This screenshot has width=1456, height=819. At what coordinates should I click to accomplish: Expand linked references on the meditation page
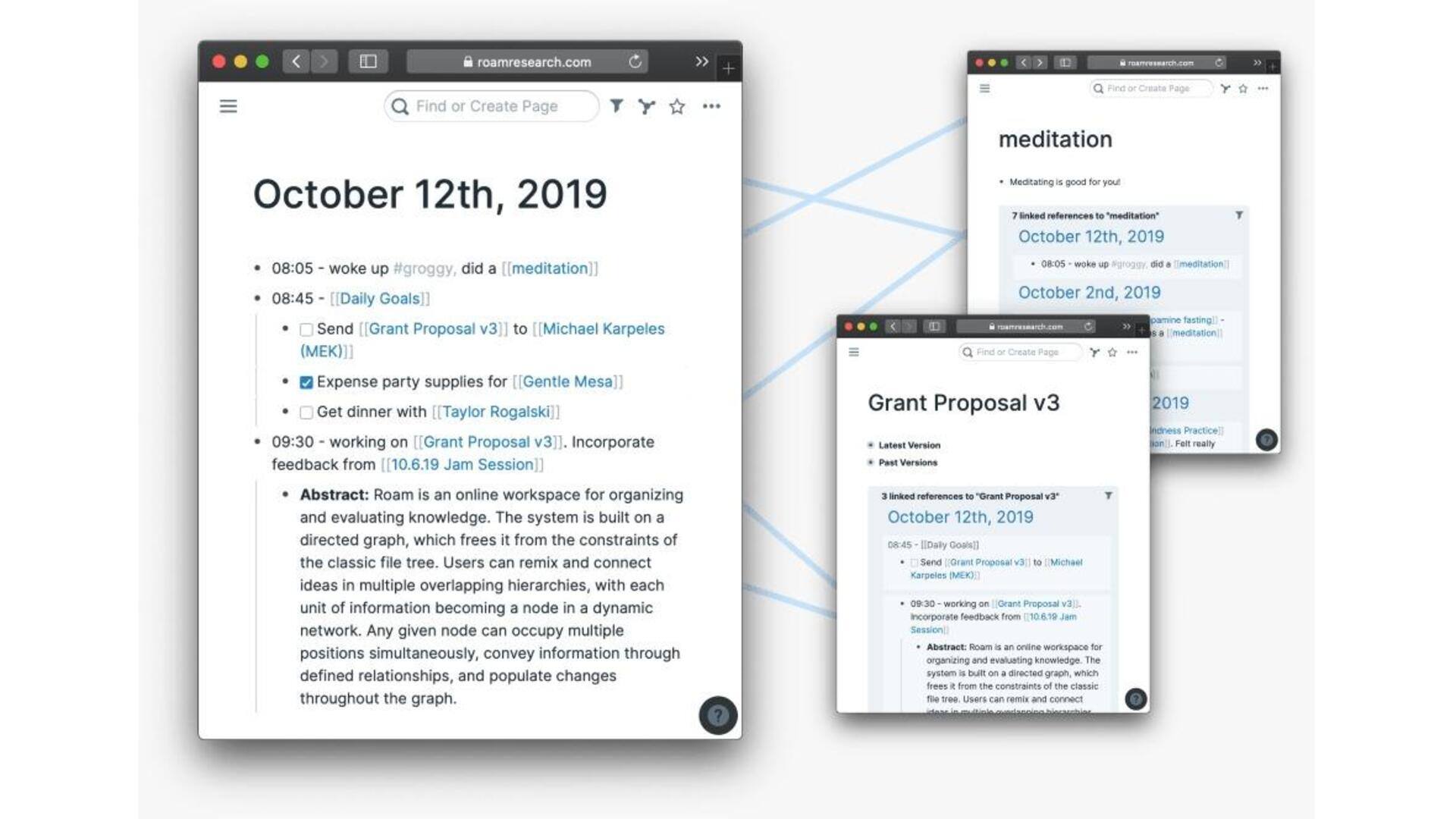click(1084, 215)
